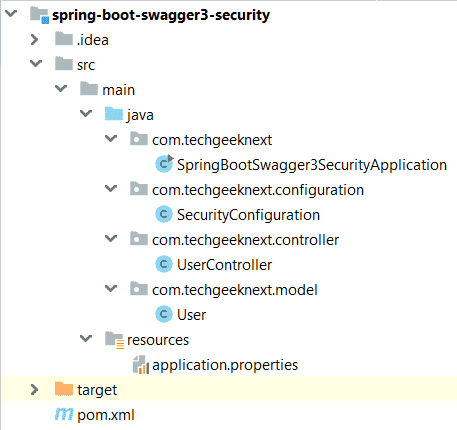
Task: Select the com.techgeeknext.model package label
Action: pos(235,290)
